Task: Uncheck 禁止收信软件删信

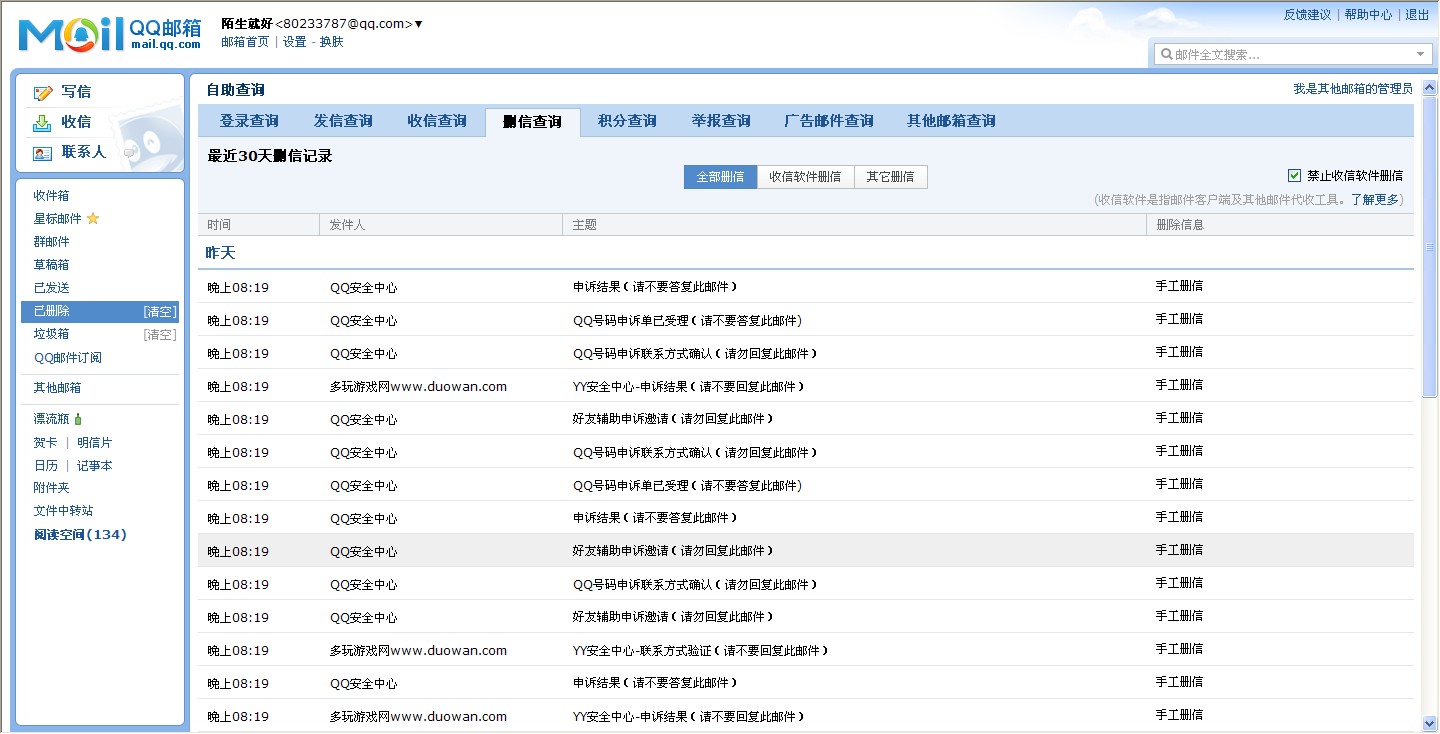Action: click(1294, 173)
